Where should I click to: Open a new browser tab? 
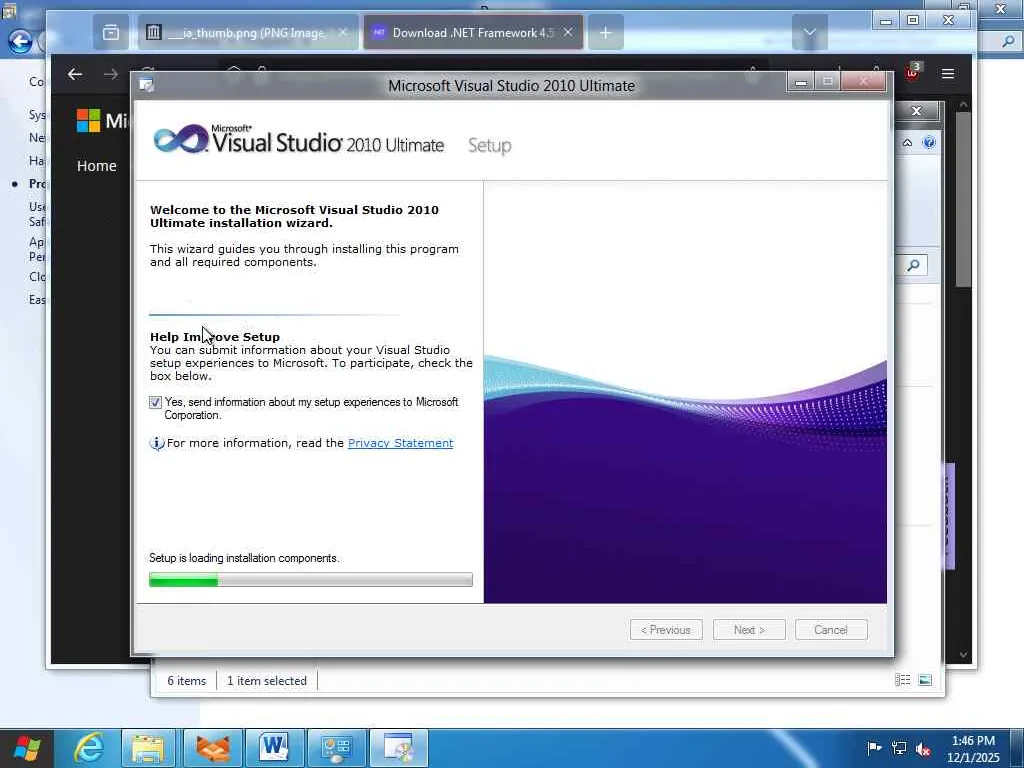click(605, 33)
